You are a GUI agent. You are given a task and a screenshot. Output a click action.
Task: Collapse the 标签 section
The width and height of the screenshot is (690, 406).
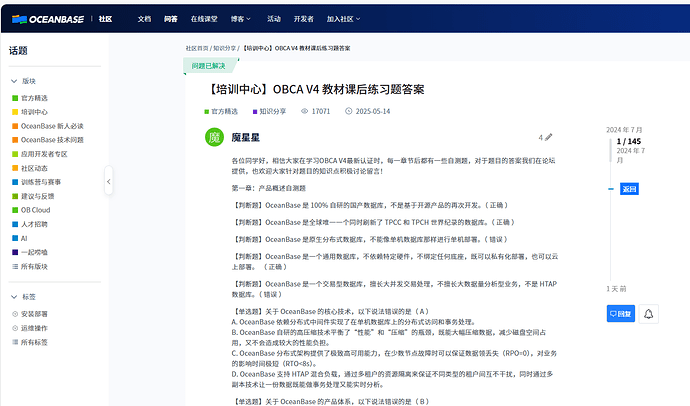14,297
